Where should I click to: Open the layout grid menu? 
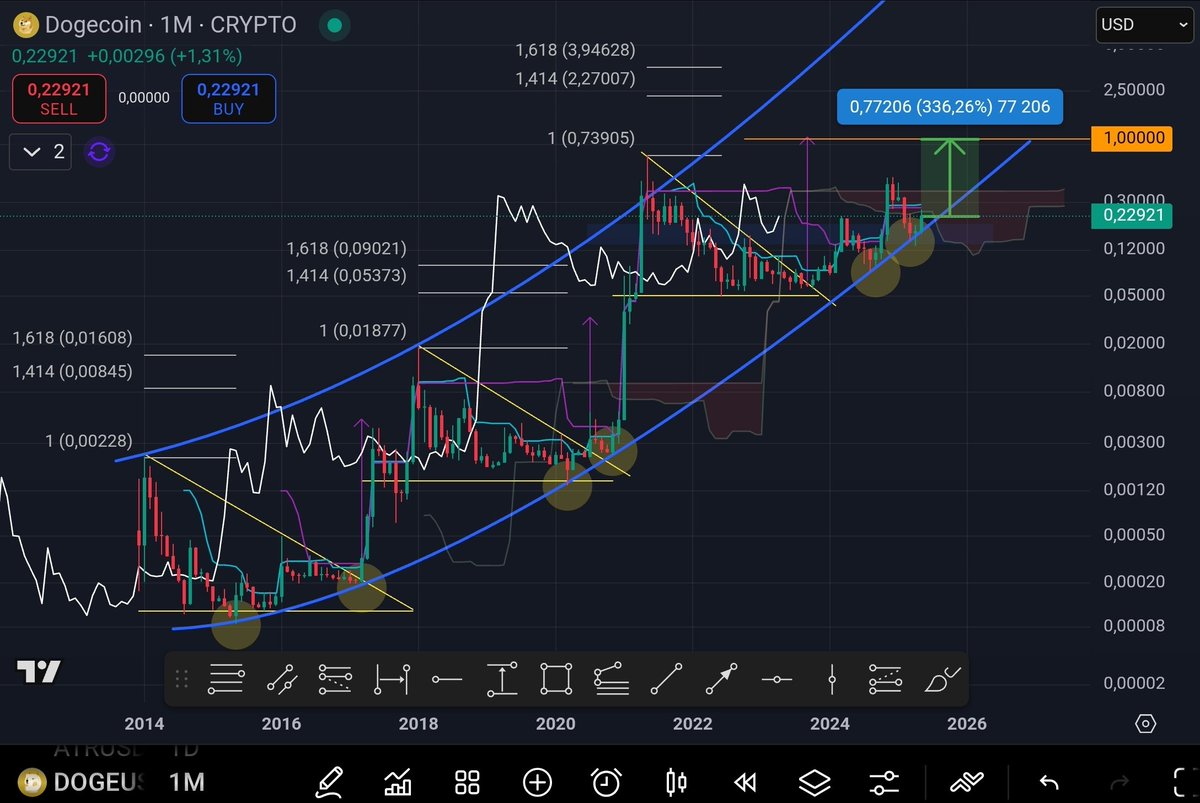click(467, 782)
